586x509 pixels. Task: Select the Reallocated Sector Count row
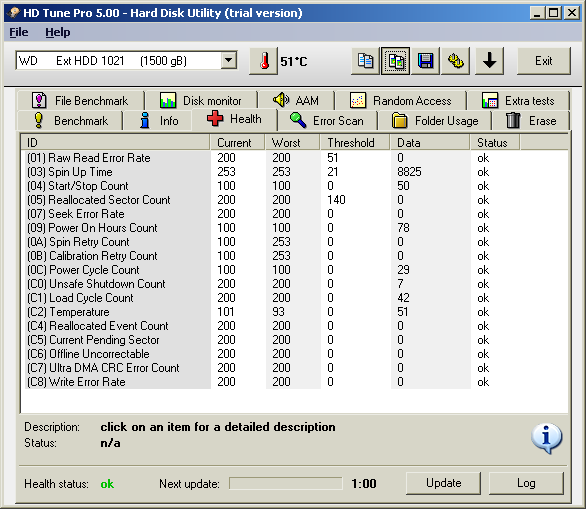295,200
